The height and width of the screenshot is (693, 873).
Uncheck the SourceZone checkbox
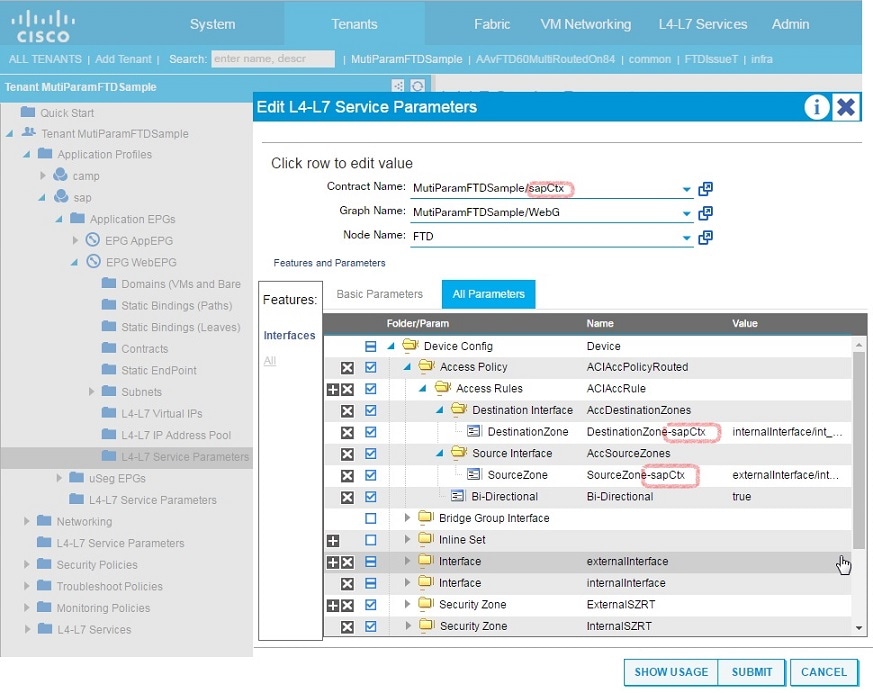click(x=371, y=476)
